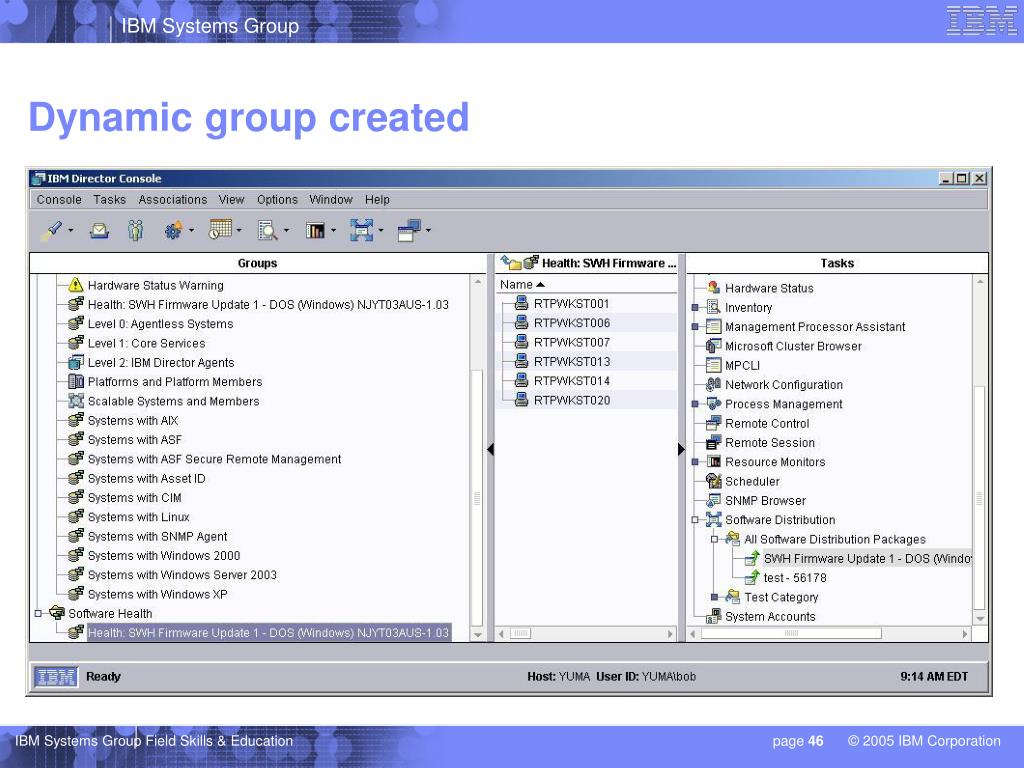Click the Platforms and Platform Members icon

click(x=76, y=381)
